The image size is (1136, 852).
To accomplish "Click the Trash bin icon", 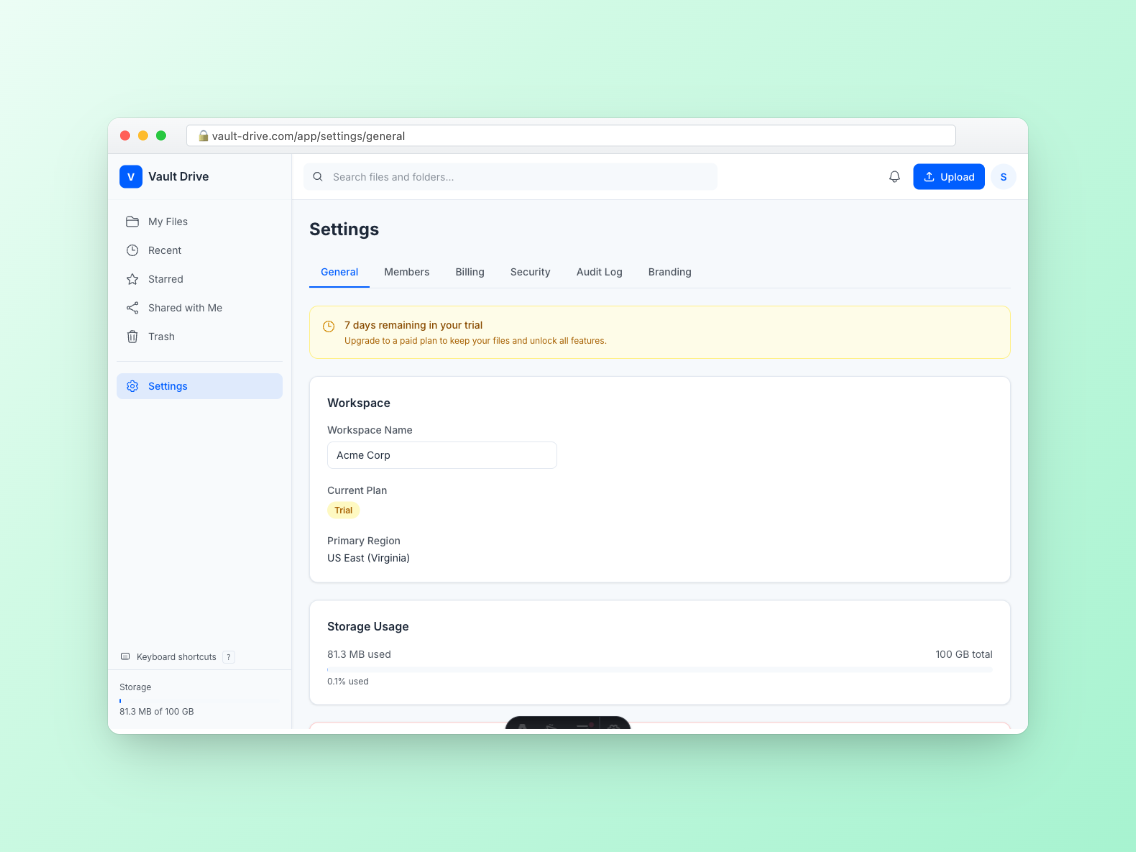I will (x=132, y=337).
